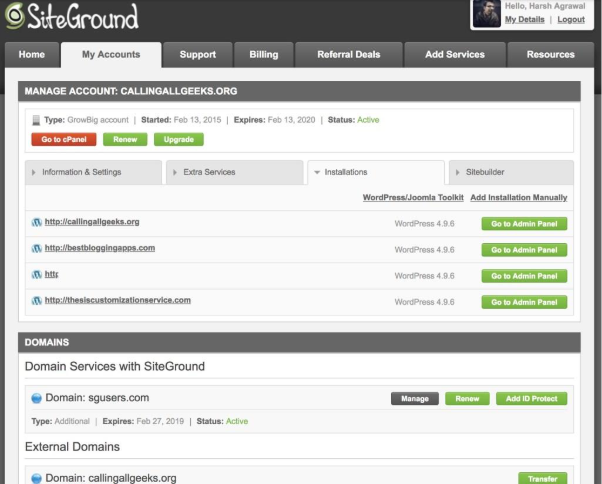This screenshot has width=602, height=484.
Task: Switch to the Support tab
Action: [x=198, y=55]
